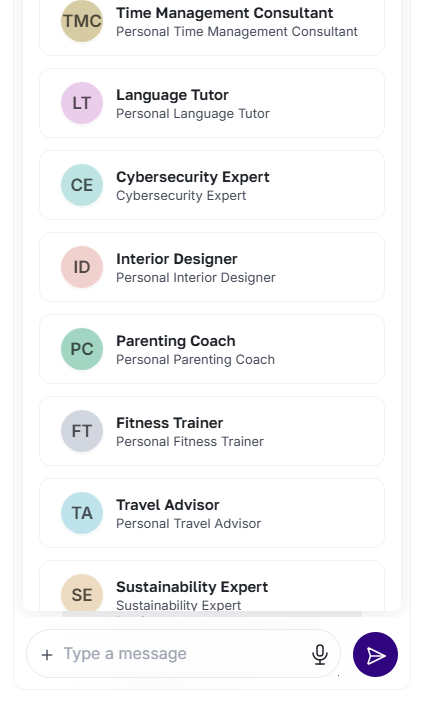
Task: Open the Cybersecurity Expert card
Action: (x=212, y=185)
